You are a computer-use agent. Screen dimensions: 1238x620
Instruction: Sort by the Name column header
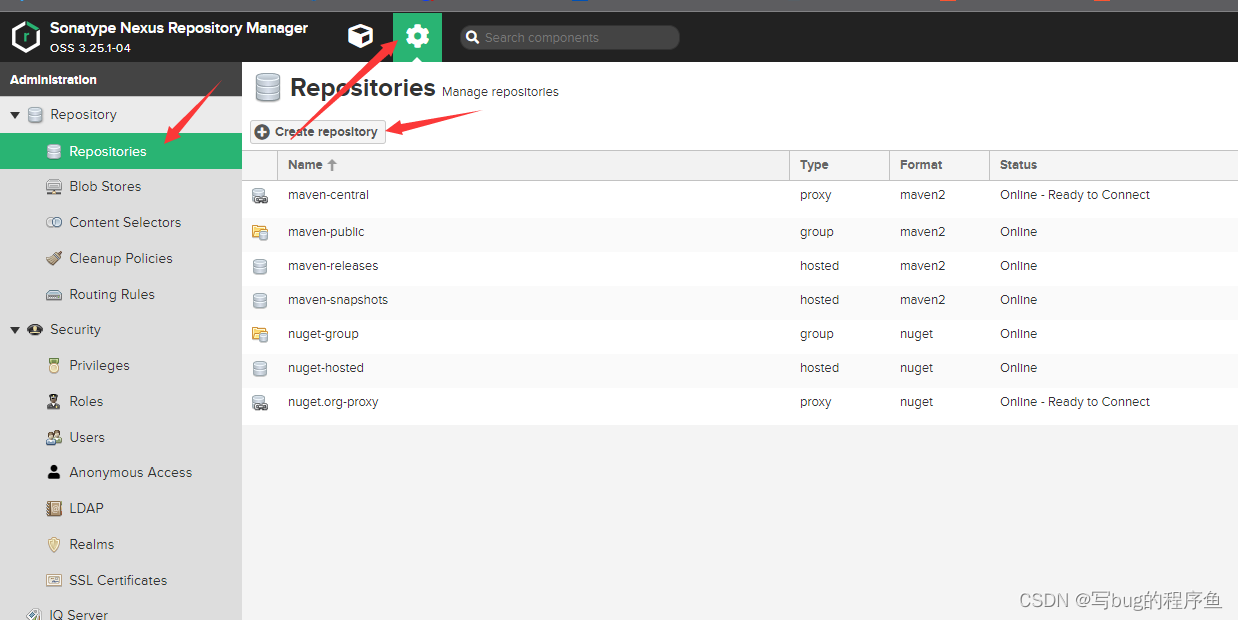pos(533,165)
